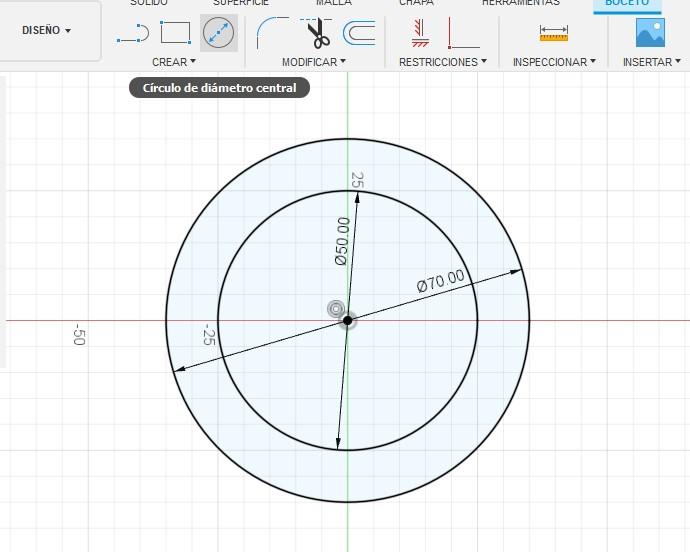
Task: Expand the INSPECCIONAR menu
Action: 554,62
